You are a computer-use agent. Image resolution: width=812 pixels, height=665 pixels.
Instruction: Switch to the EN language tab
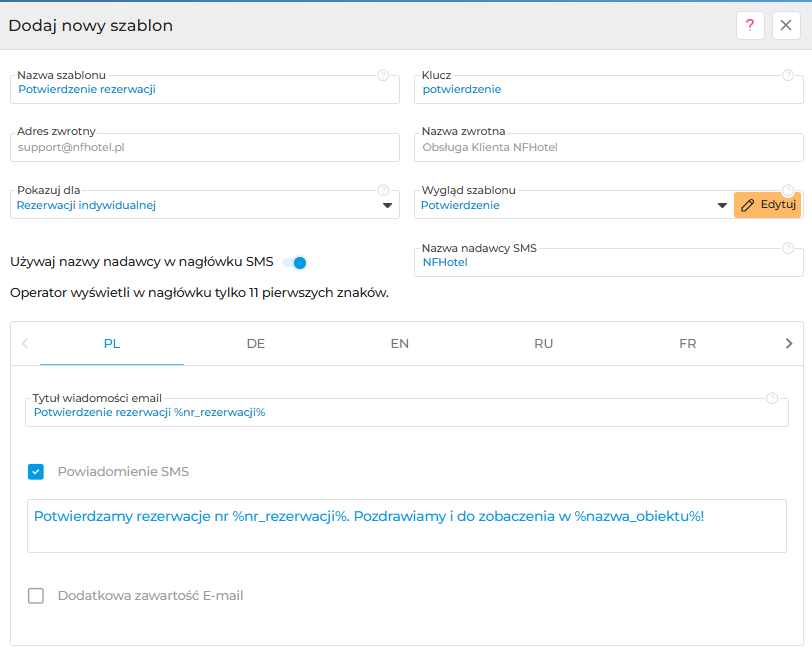coord(400,344)
